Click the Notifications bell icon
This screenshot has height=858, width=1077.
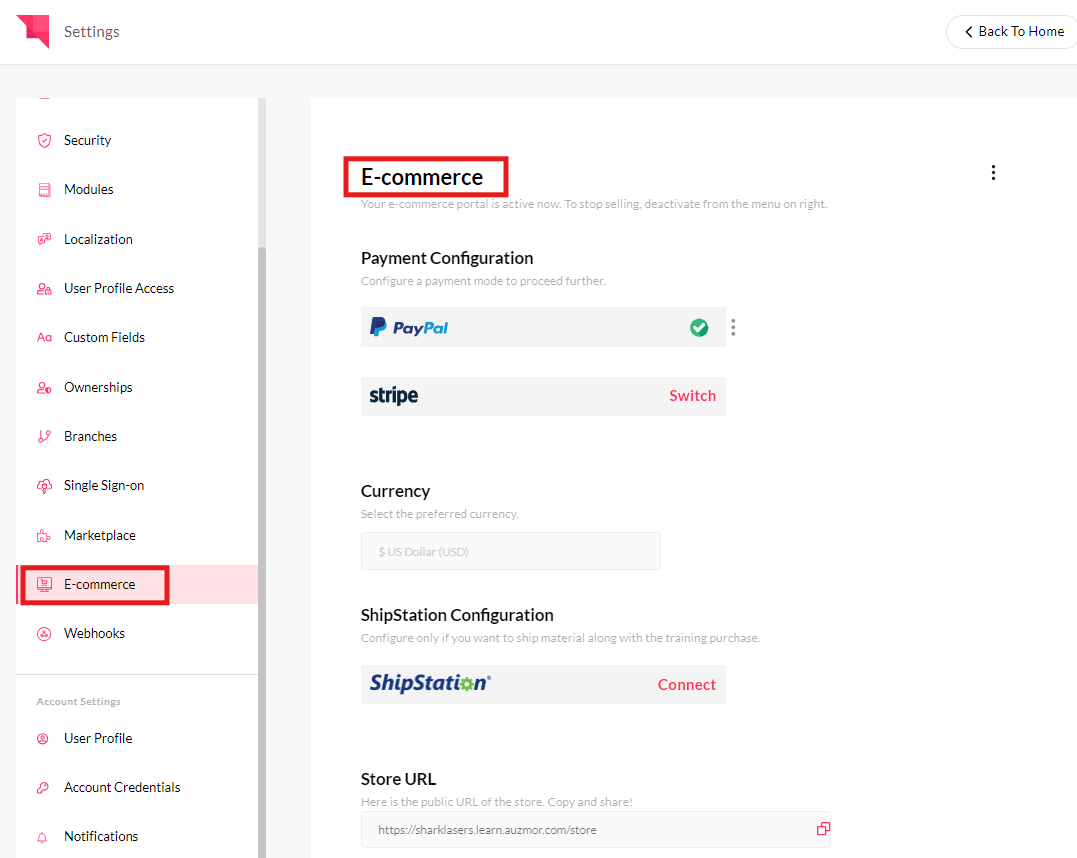point(43,837)
